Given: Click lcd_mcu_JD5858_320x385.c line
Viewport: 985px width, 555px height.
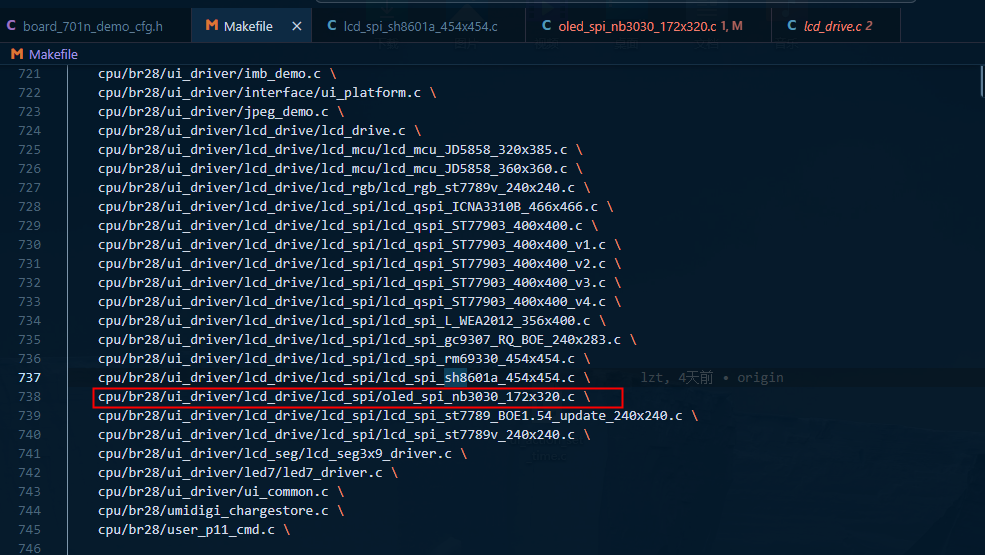Looking at the screenshot, I should point(340,150).
